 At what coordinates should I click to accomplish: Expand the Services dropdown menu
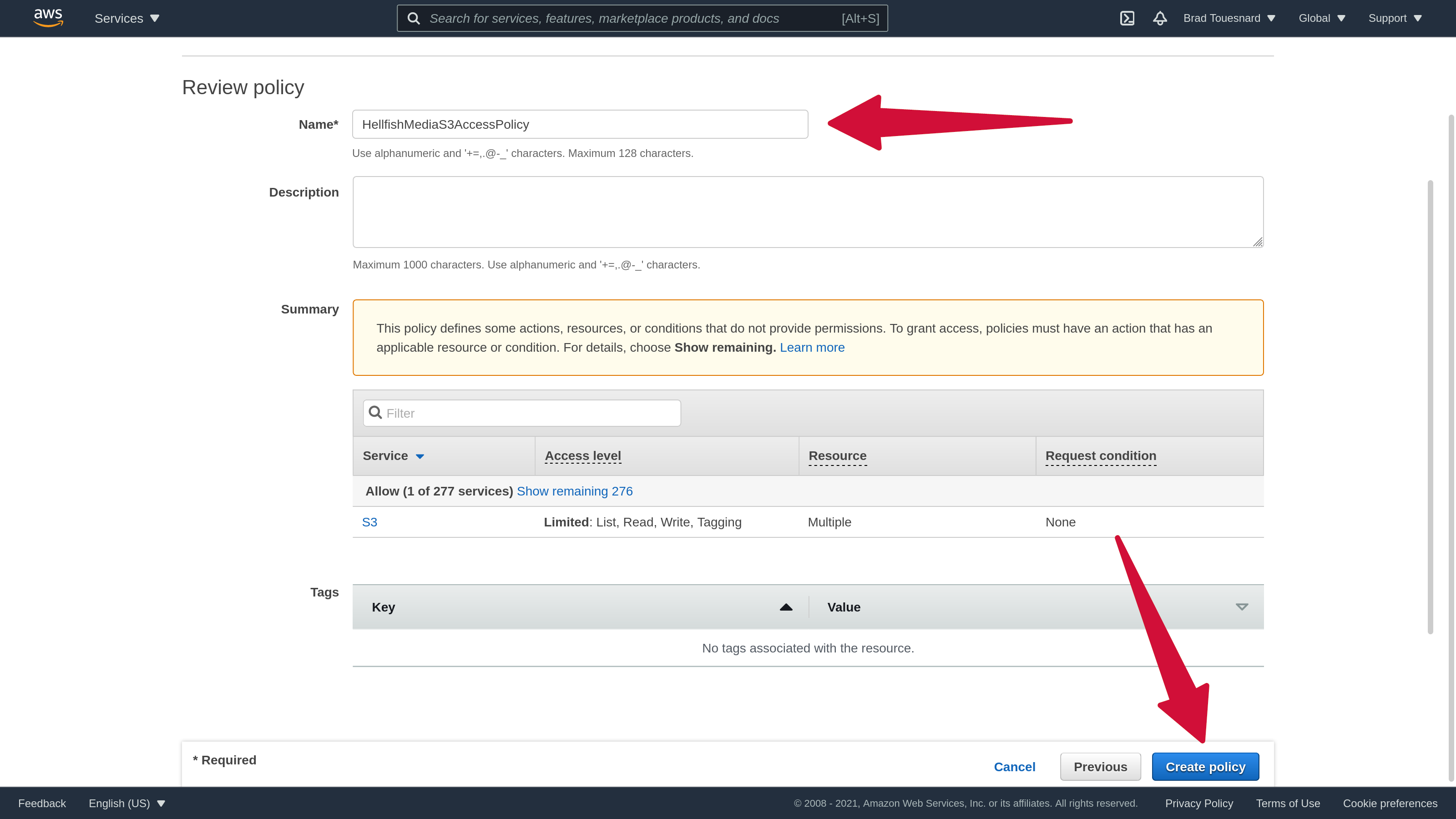(127, 18)
